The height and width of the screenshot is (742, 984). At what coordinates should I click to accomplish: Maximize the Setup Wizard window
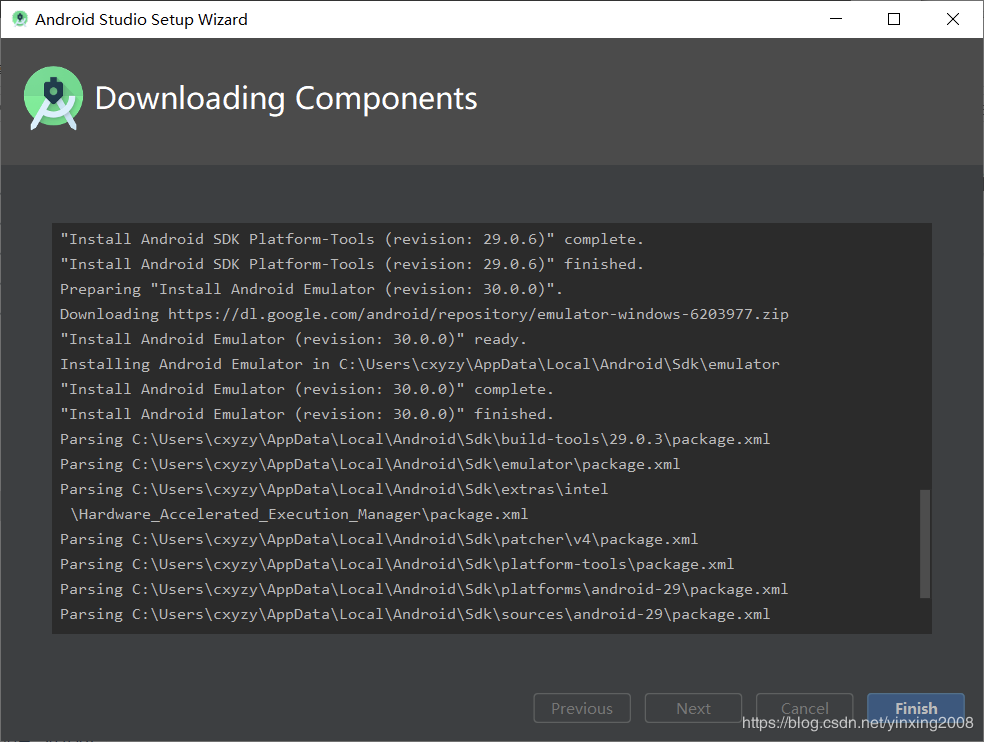tap(894, 19)
